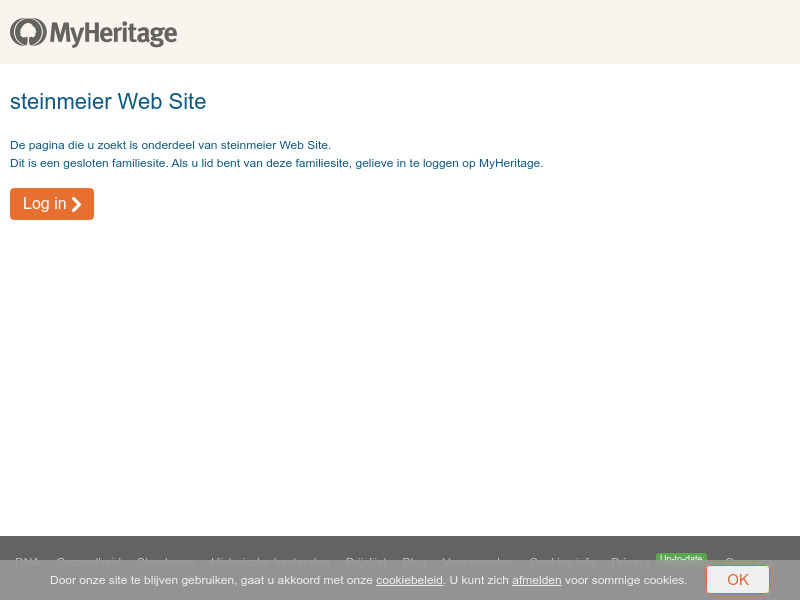Viewport: 800px width, 600px height.
Task: Open the Privacy footer link
Action: pyautogui.click(x=629, y=562)
